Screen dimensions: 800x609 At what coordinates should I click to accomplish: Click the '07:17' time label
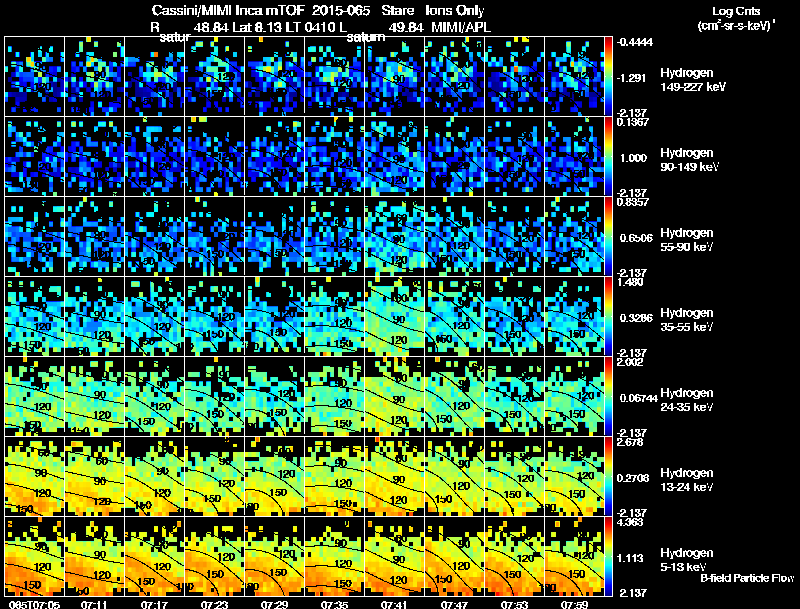pos(154,605)
